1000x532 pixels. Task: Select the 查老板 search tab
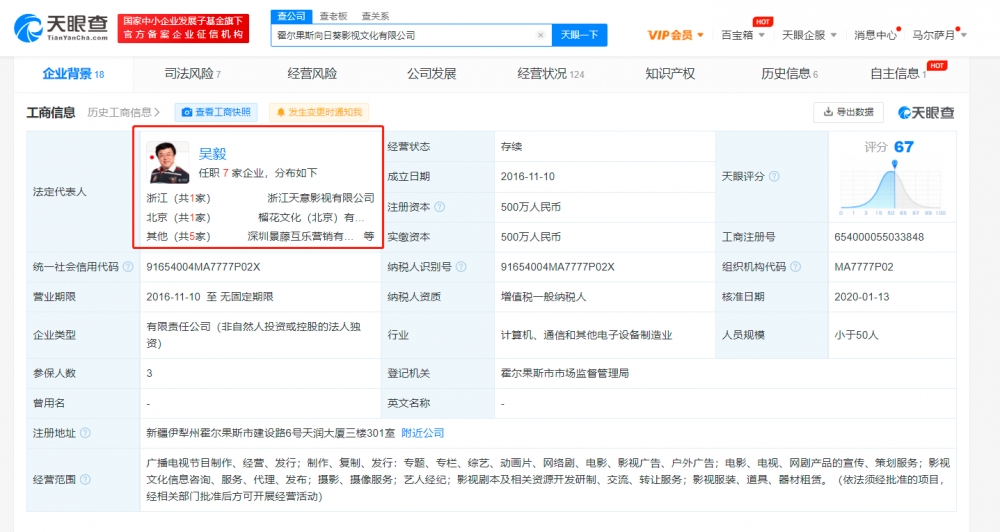[x=334, y=16]
